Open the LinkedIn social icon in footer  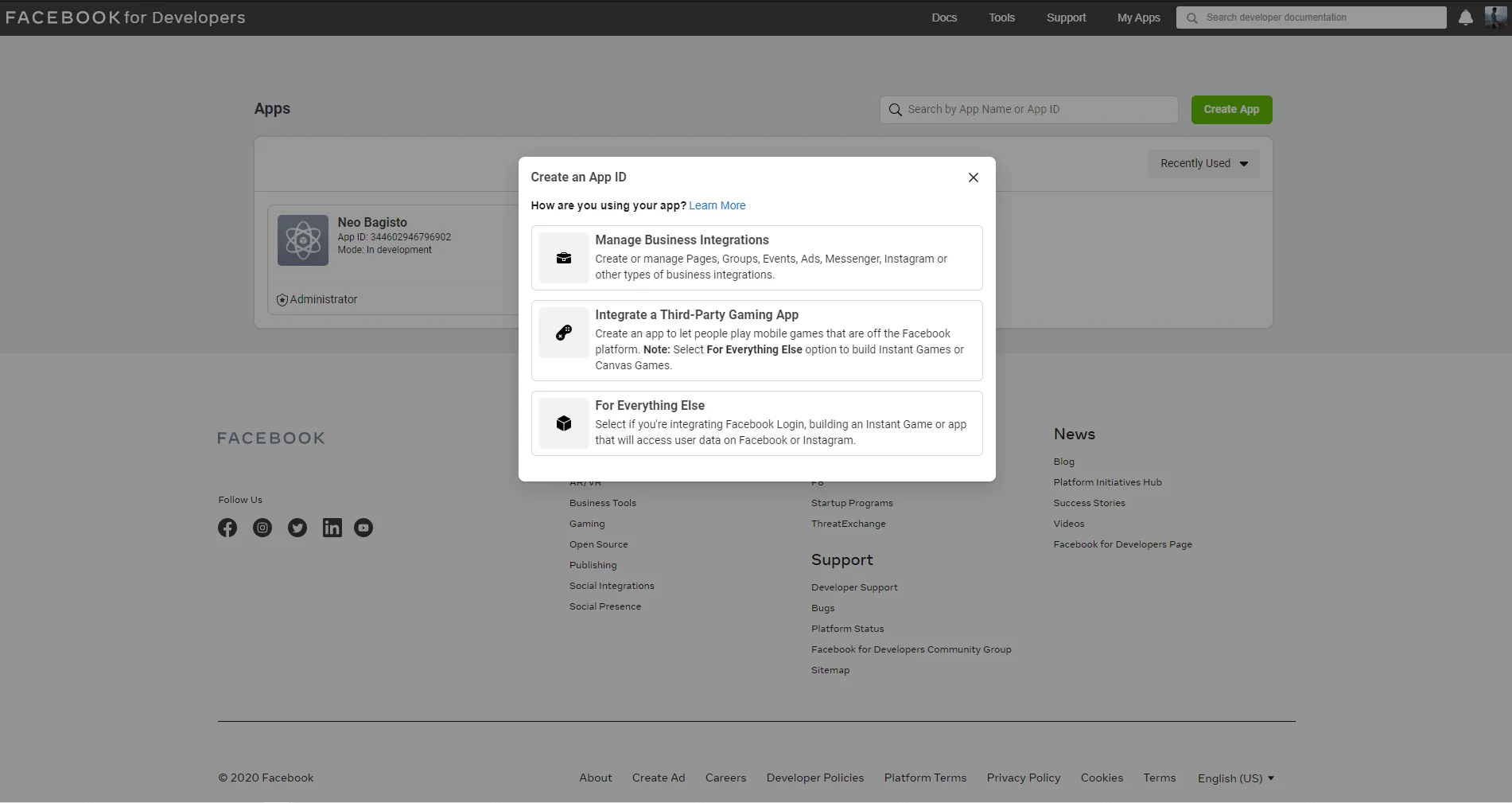(332, 528)
